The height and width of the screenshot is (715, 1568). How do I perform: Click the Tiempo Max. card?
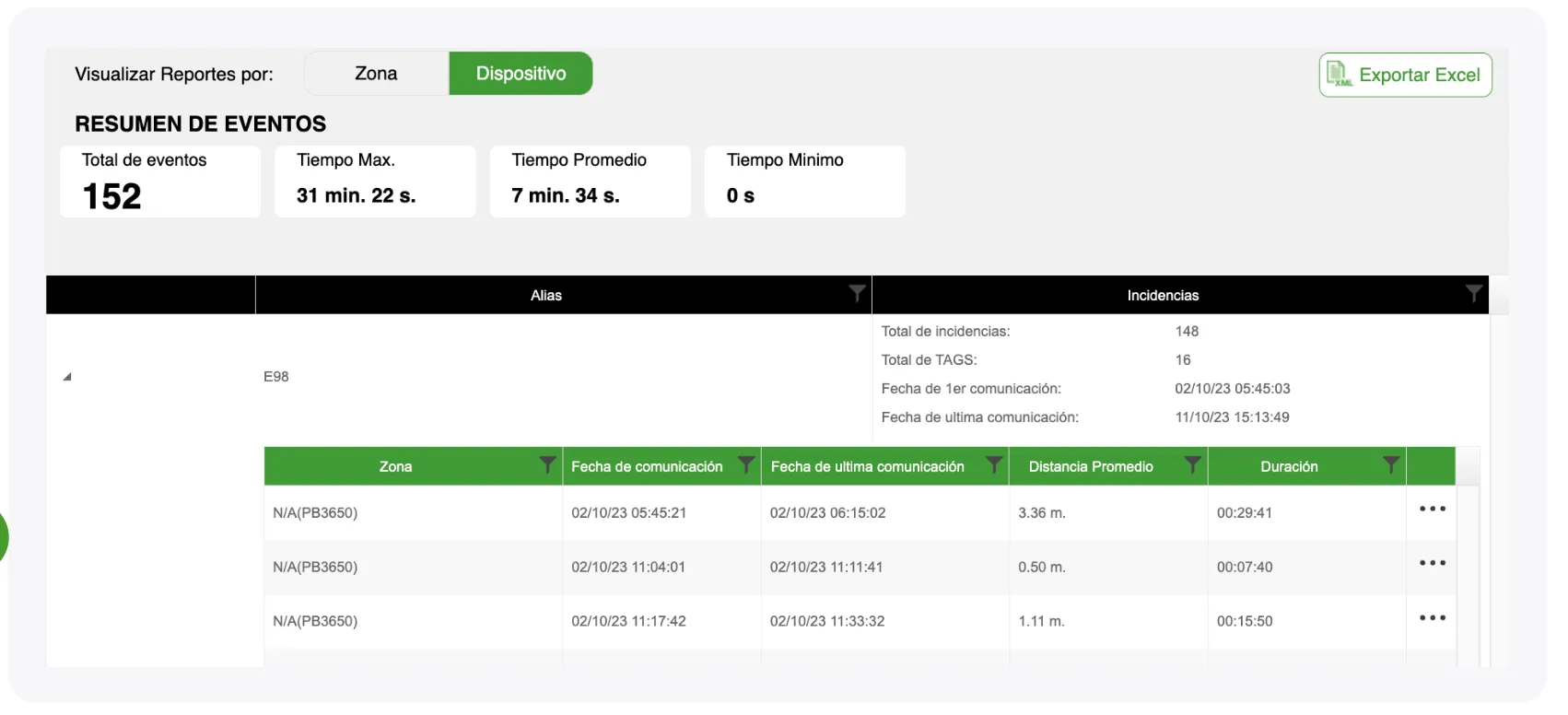coord(375,182)
